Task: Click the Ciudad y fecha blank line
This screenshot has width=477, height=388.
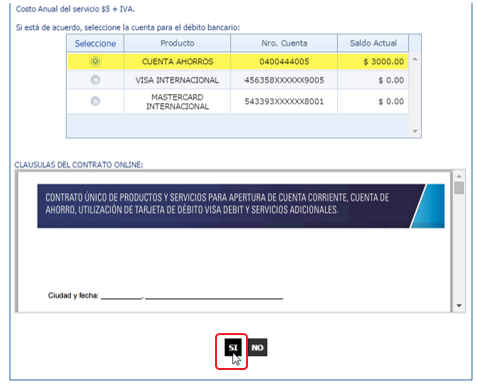Action: 192,297
